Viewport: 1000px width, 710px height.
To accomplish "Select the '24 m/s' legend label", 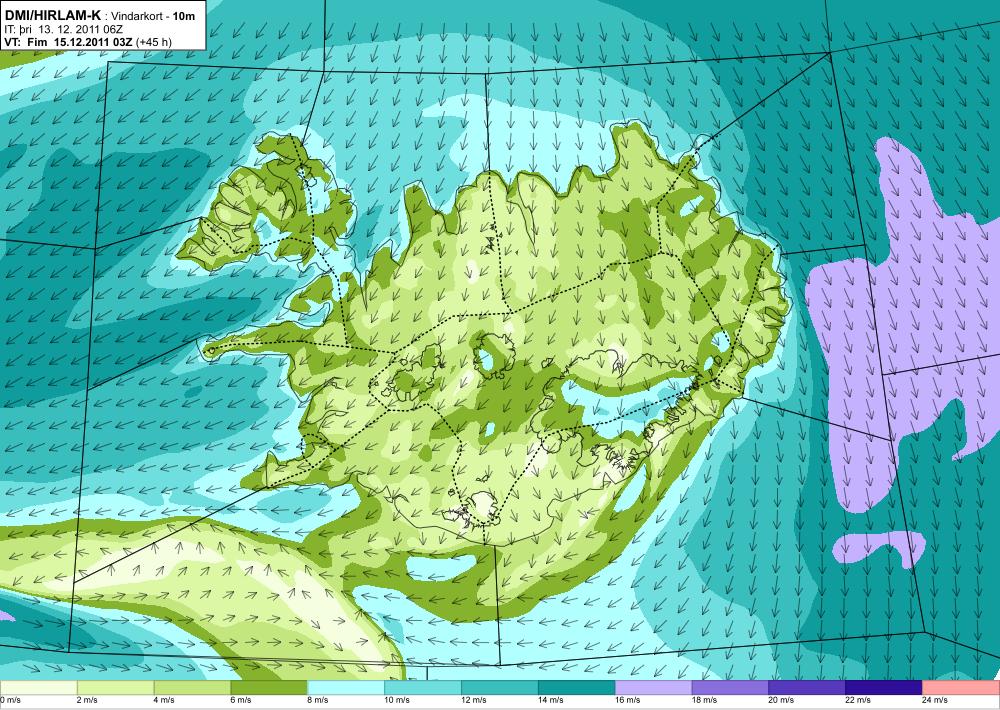I will [x=936, y=700].
